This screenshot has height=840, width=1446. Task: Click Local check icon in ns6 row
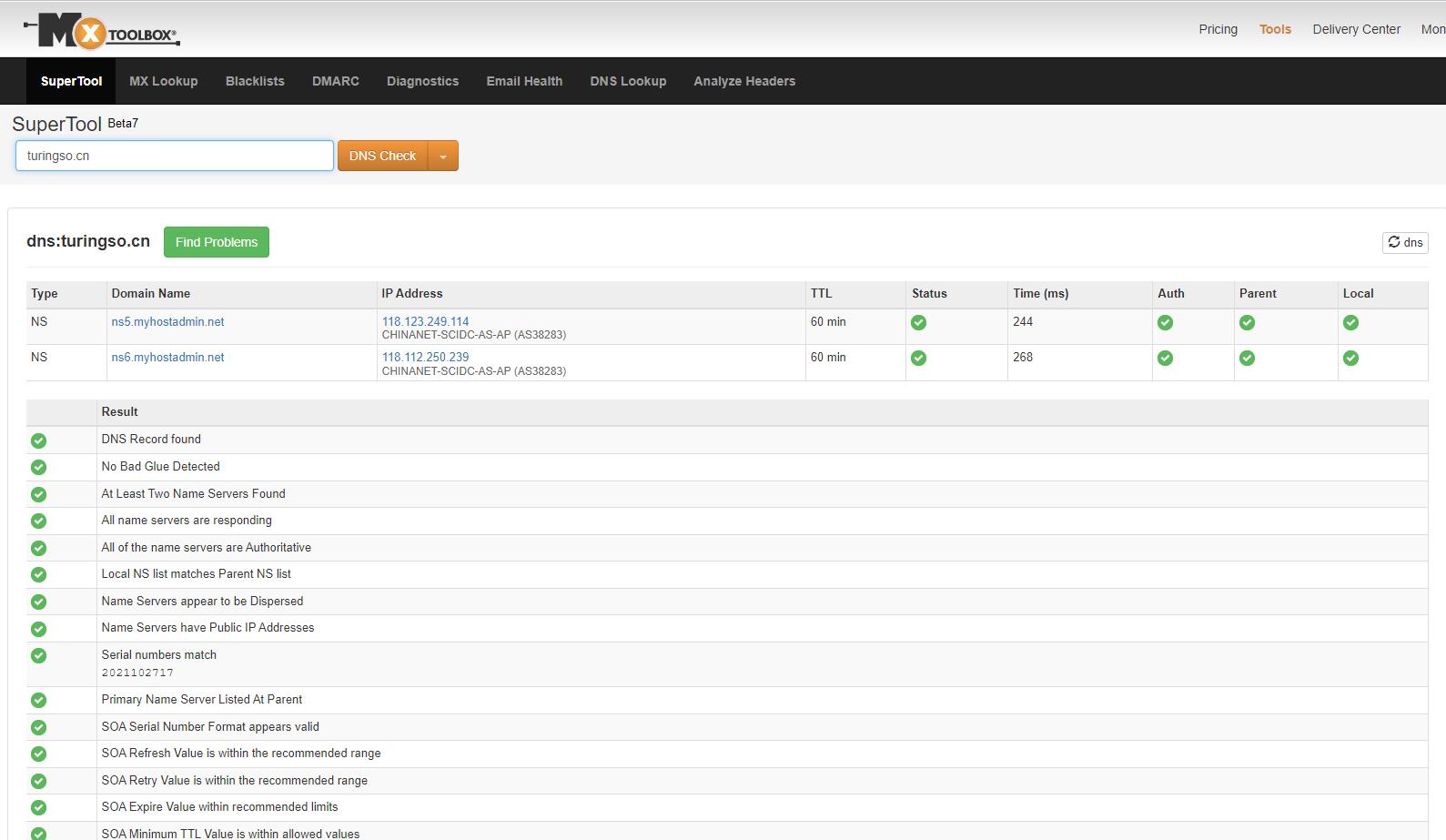(x=1350, y=359)
